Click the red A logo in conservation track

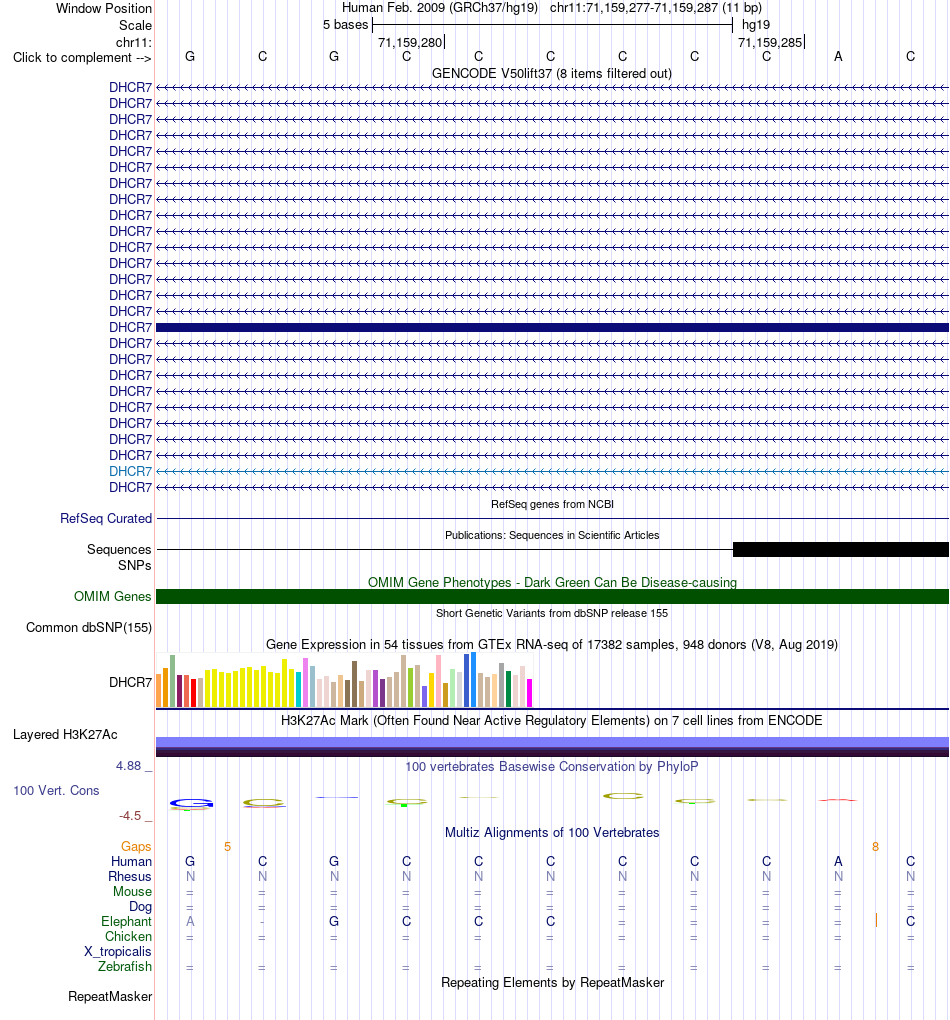pyautogui.click(x=838, y=799)
